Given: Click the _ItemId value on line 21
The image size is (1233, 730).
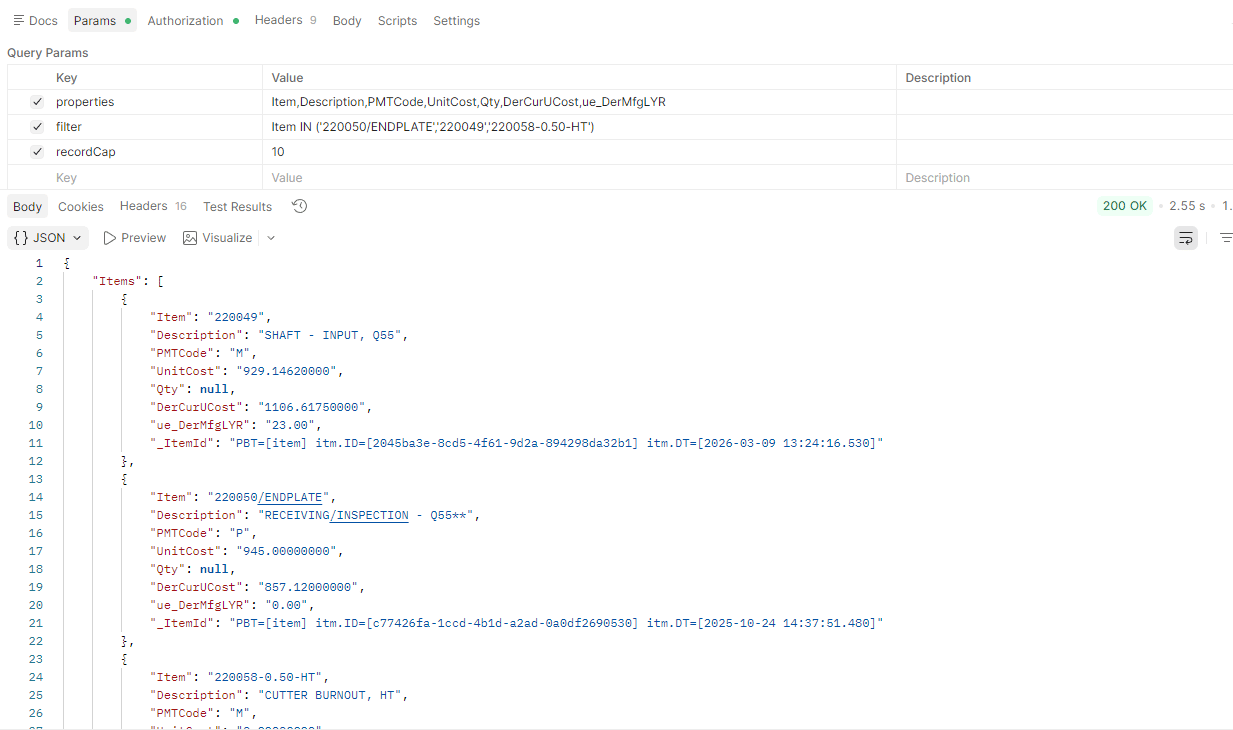Looking at the screenshot, I should (x=557, y=623).
